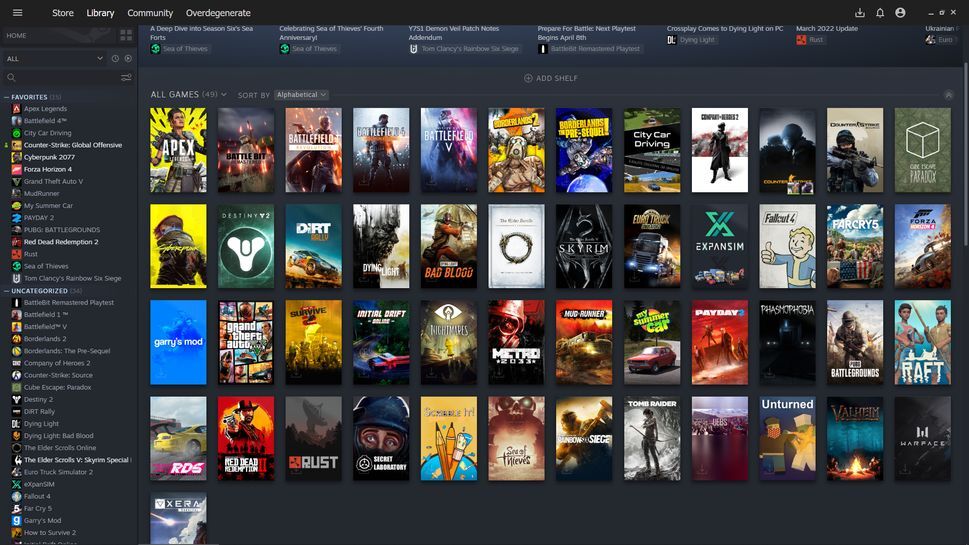This screenshot has width=969, height=545.
Task: Click the Sea of Thieves sidebar icon
Action: pos(17,266)
